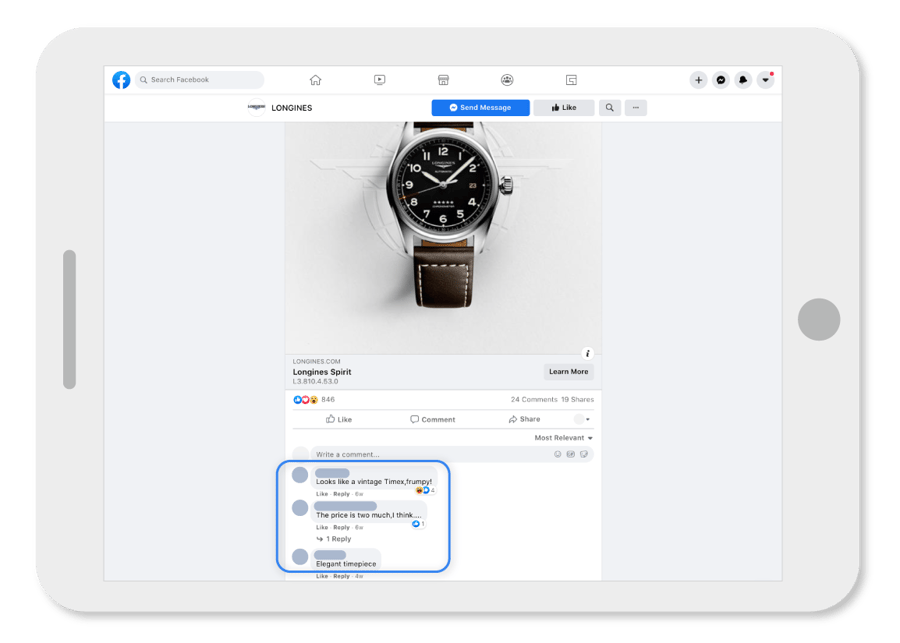Click the Send Message button
Screen dimensions: 900x643
480,107
